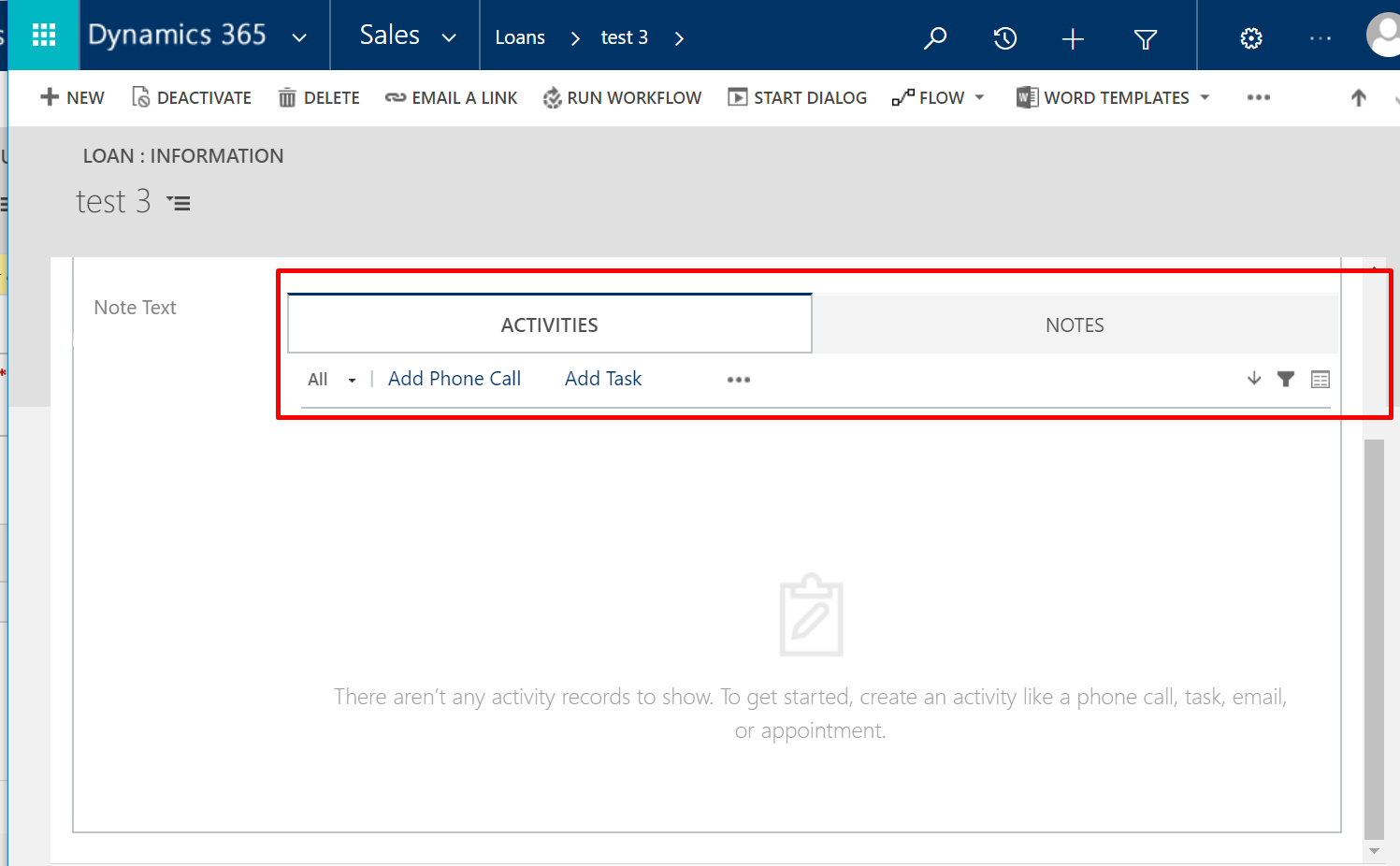Click the up arrow for previous record
Screen dimensions: 1400x866
pos(1358,97)
